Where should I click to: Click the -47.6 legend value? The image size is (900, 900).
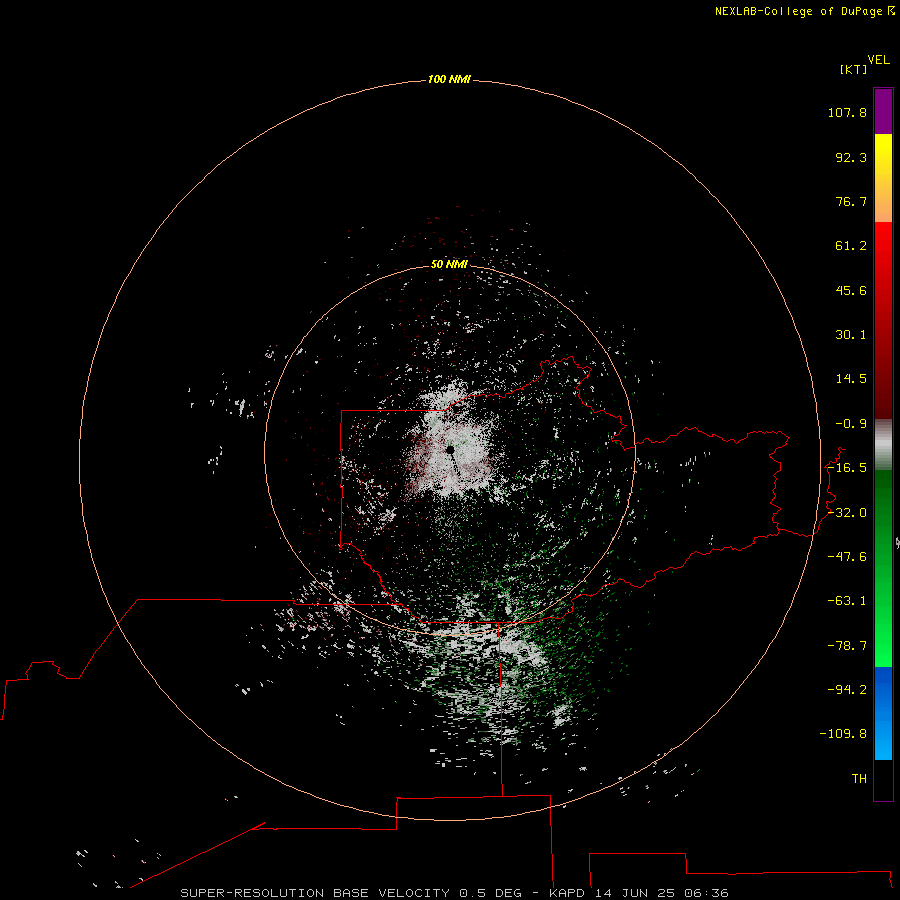click(847, 557)
